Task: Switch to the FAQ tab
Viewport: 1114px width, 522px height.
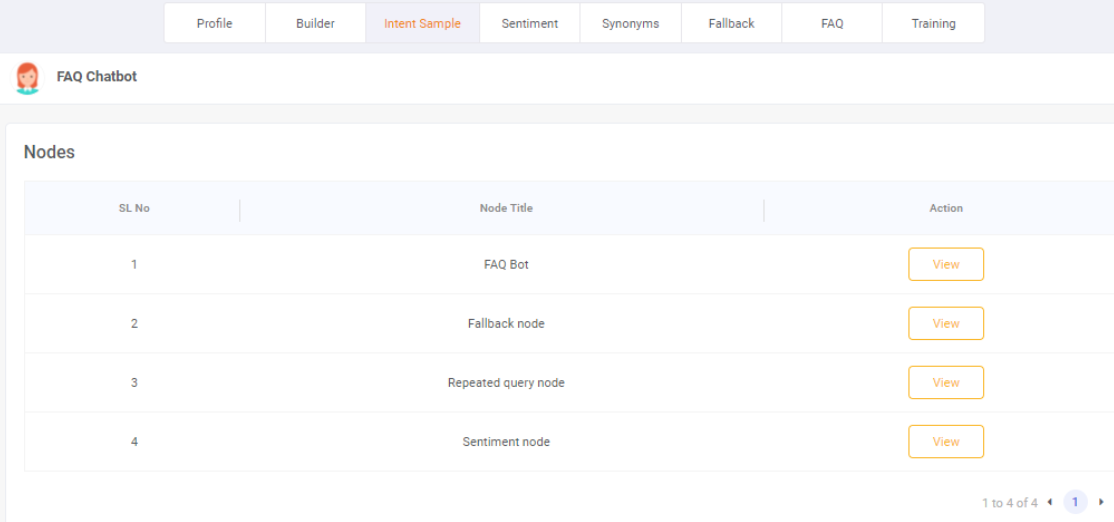Action: [x=832, y=23]
